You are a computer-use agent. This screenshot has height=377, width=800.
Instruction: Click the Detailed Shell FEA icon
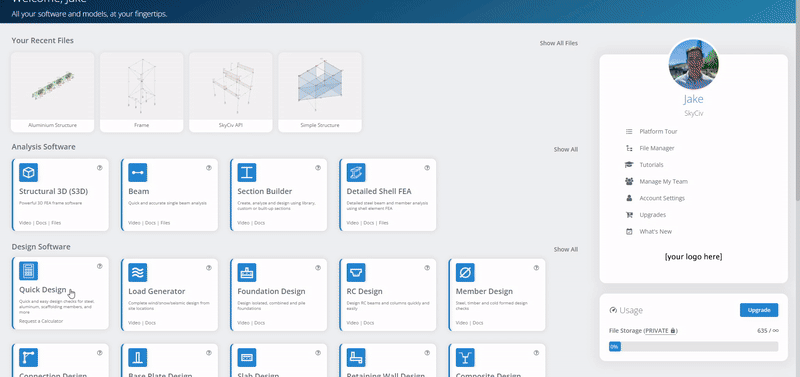356,172
